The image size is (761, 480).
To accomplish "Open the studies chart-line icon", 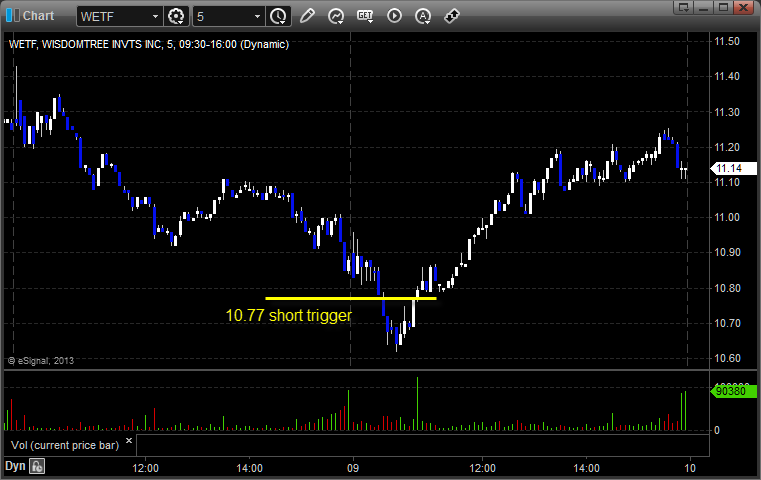I will pos(336,16).
